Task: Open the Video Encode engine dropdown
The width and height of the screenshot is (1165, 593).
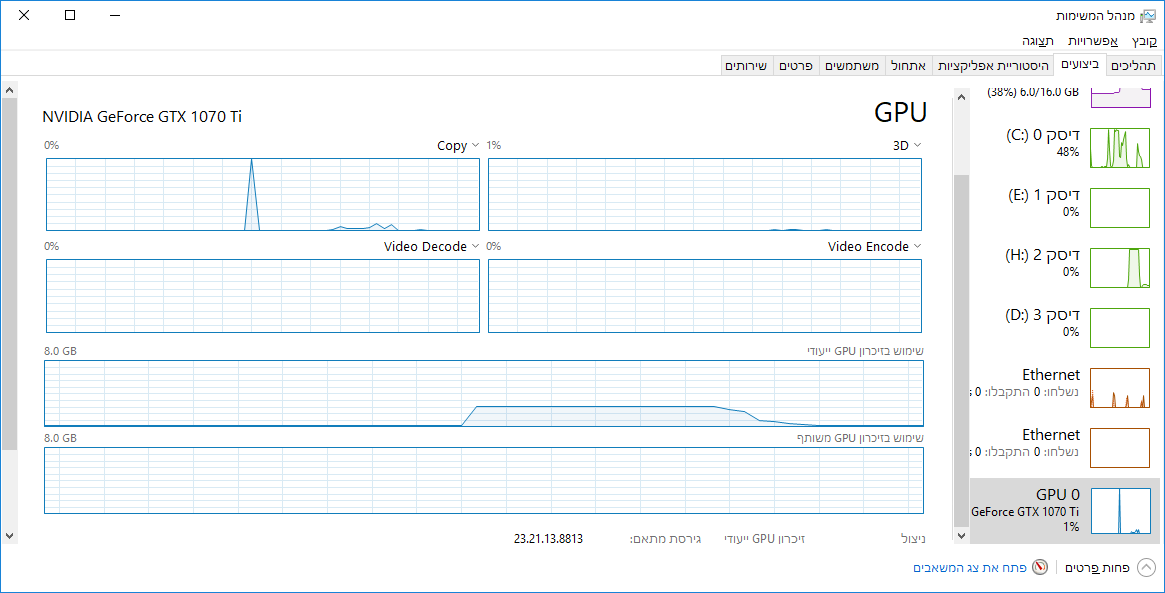Action: tap(916, 246)
